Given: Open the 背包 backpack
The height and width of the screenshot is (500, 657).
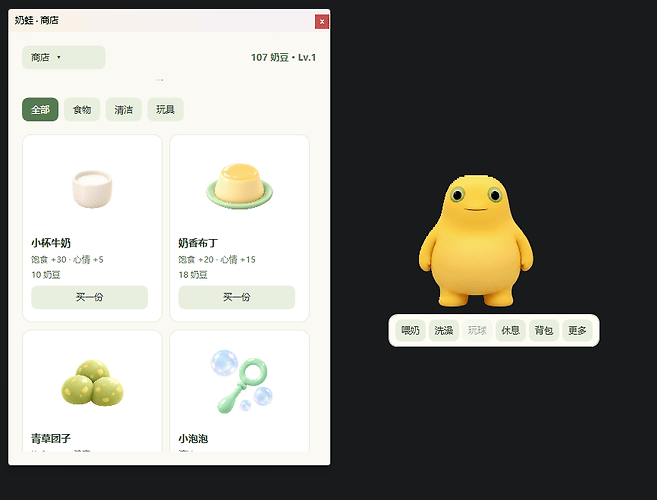Looking at the screenshot, I should pyautogui.click(x=544, y=331).
